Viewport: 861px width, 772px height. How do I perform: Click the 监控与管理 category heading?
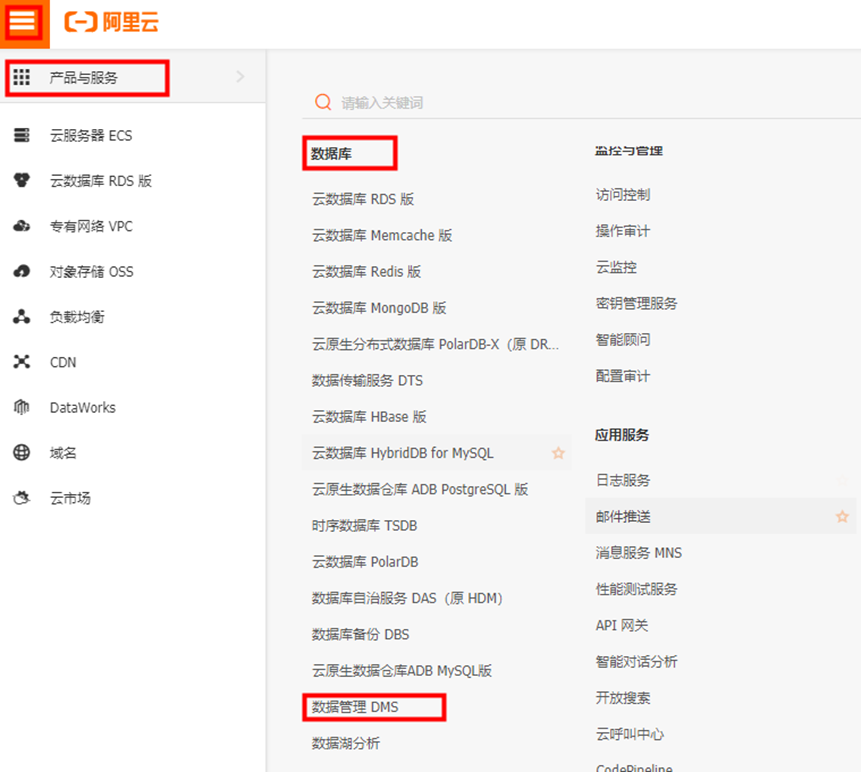coord(629,151)
